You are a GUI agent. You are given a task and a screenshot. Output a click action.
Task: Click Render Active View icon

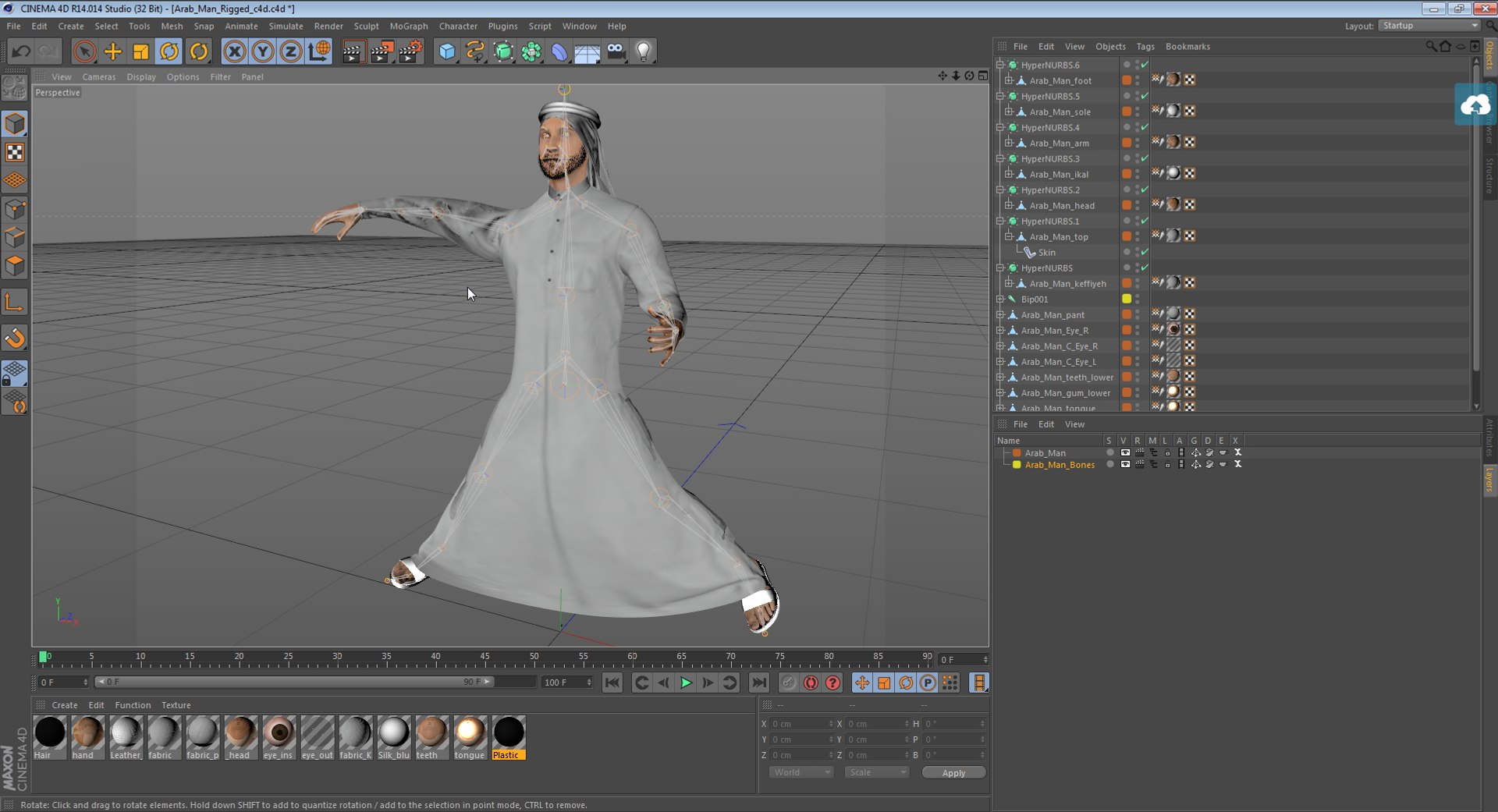click(353, 51)
